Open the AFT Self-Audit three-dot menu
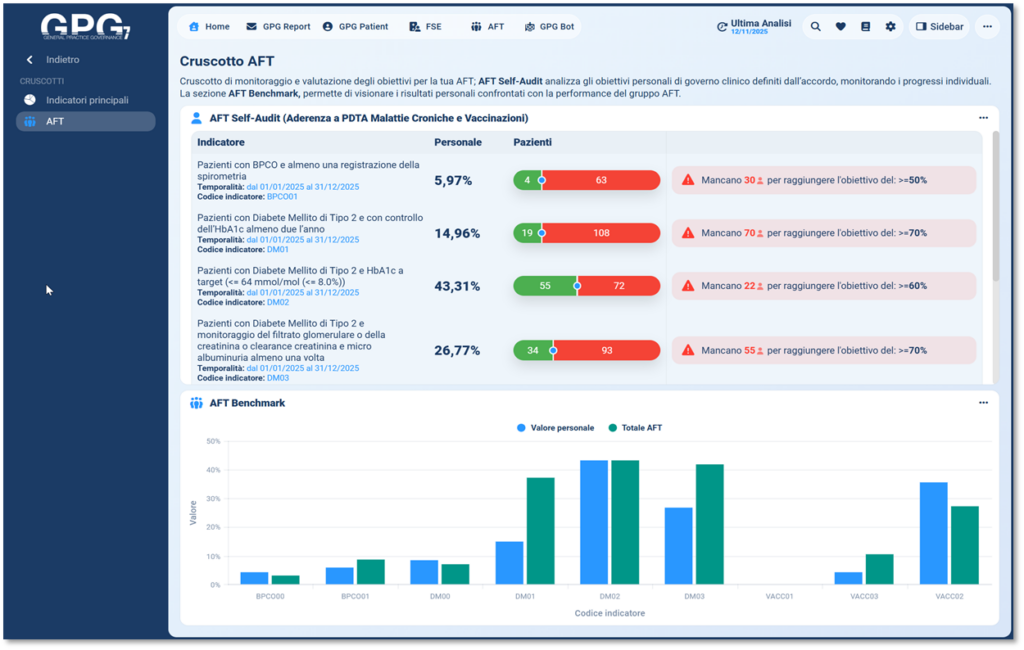The height and width of the screenshot is (650, 1024). click(x=983, y=118)
